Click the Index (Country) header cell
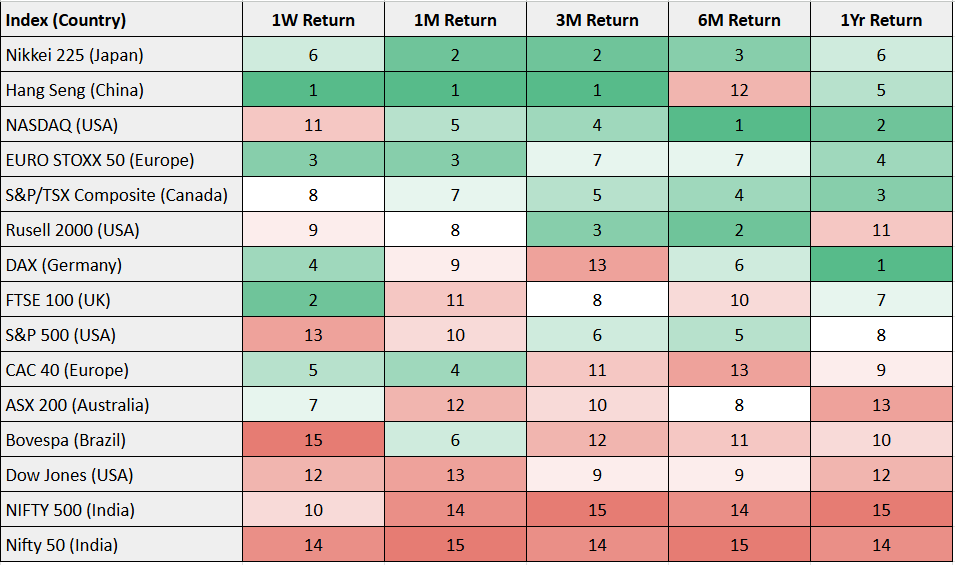Screen dimensions: 955x565 tap(122, 20)
